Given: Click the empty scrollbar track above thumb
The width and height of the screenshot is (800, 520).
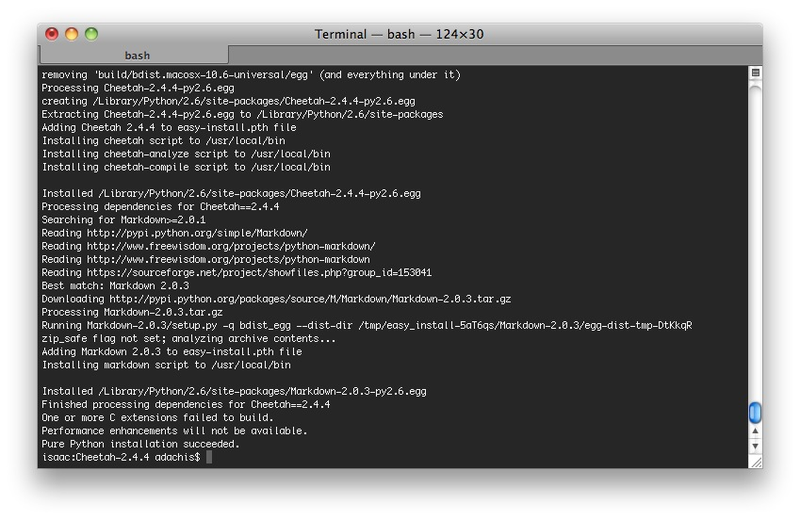Looking at the screenshot, I should (x=755, y=240).
